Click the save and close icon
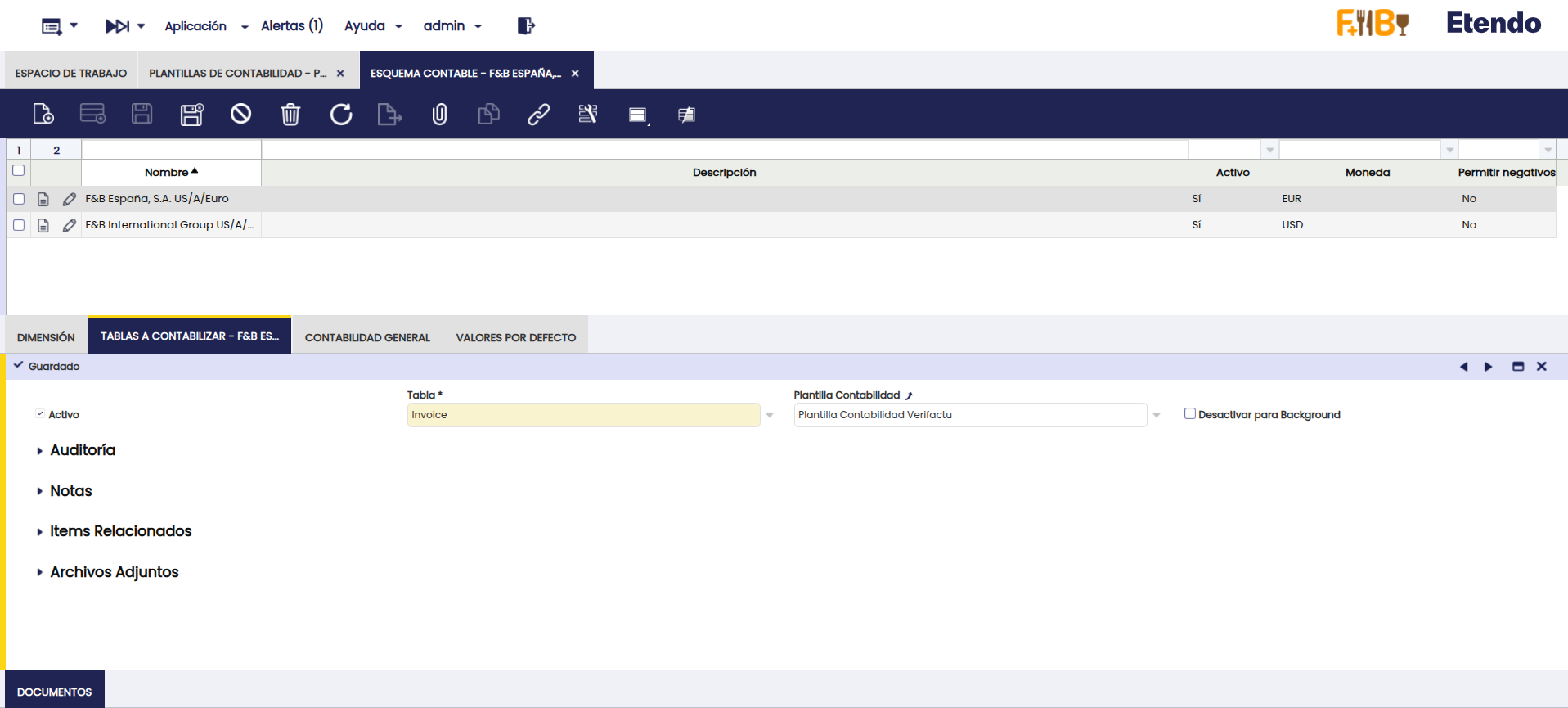This screenshot has width=1568, height=708. tap(191, 114)
